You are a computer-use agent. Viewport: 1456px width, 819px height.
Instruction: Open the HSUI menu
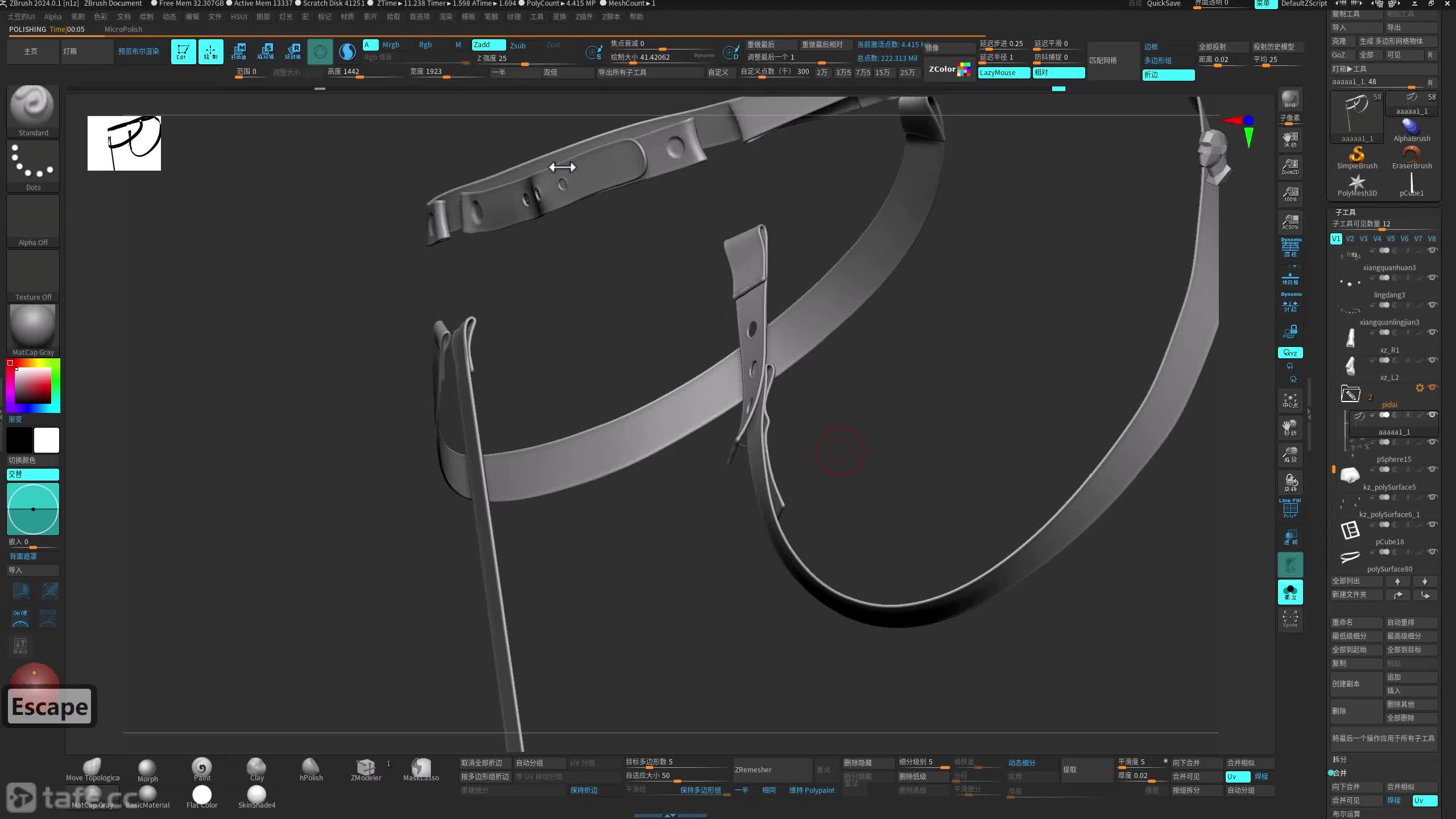[239, 17]
